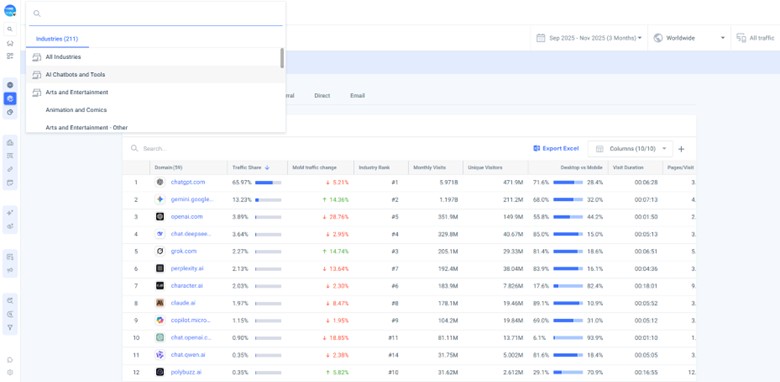Click character.ai desktop vs mobile bar
Screen dimensions: 780x382
pyautogui.click(x=568, y=286)
